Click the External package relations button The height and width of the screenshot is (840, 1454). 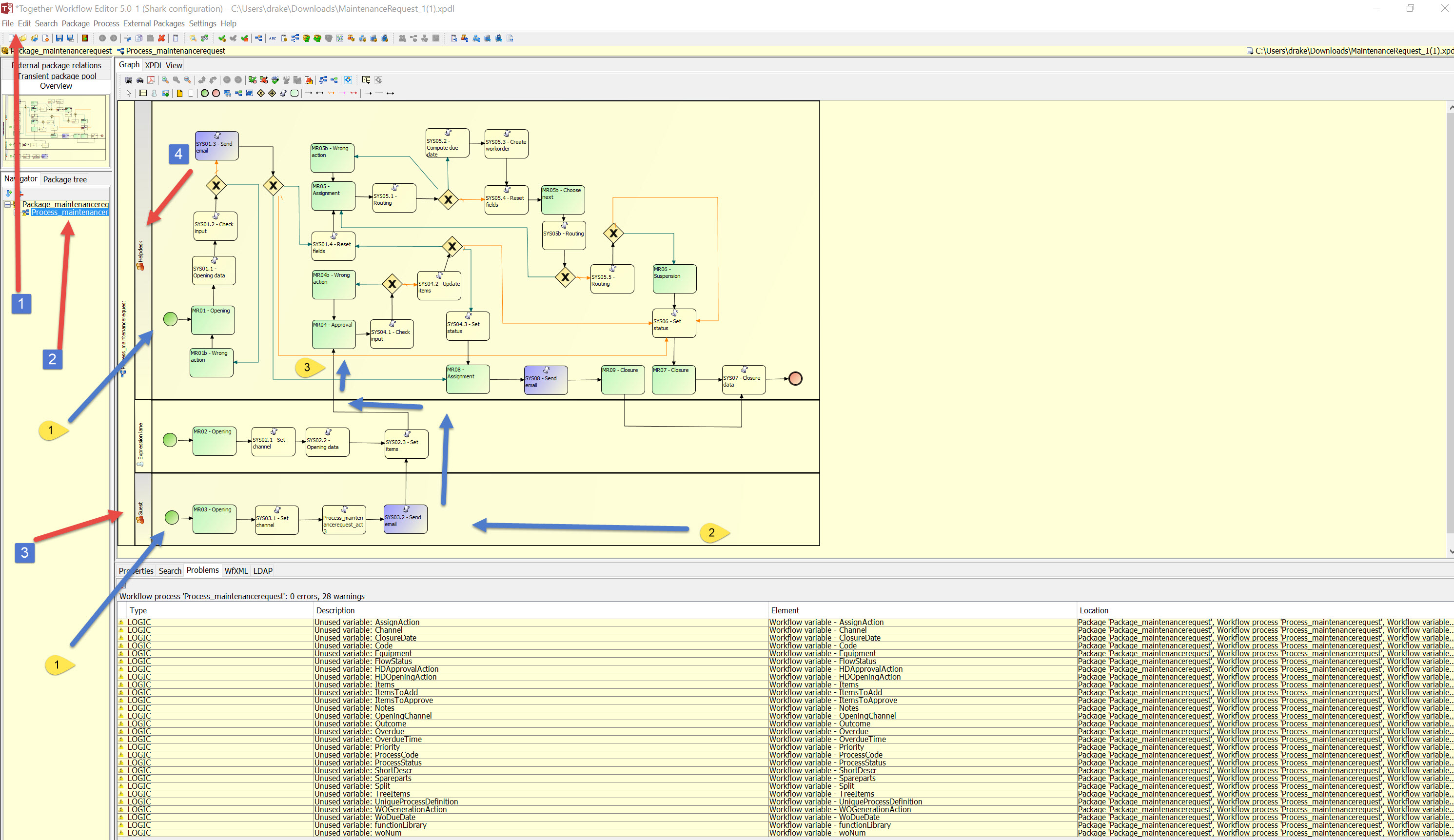tap(57, 65)
